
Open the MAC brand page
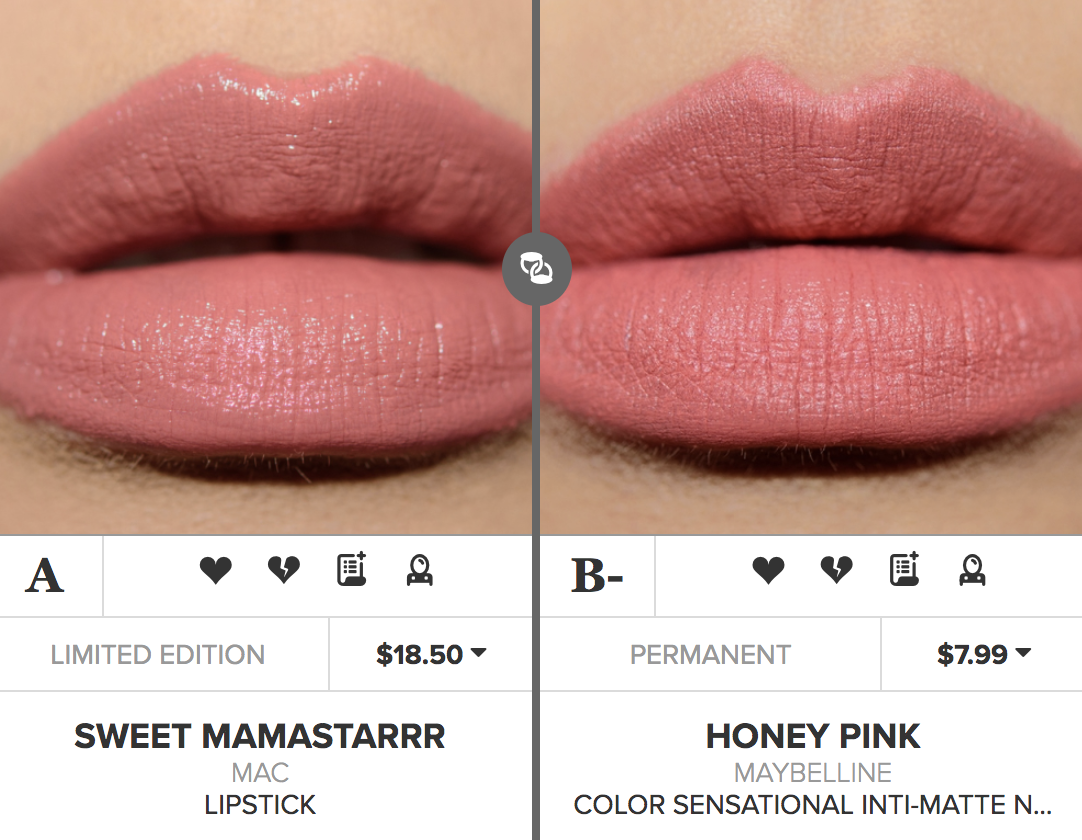259,772
